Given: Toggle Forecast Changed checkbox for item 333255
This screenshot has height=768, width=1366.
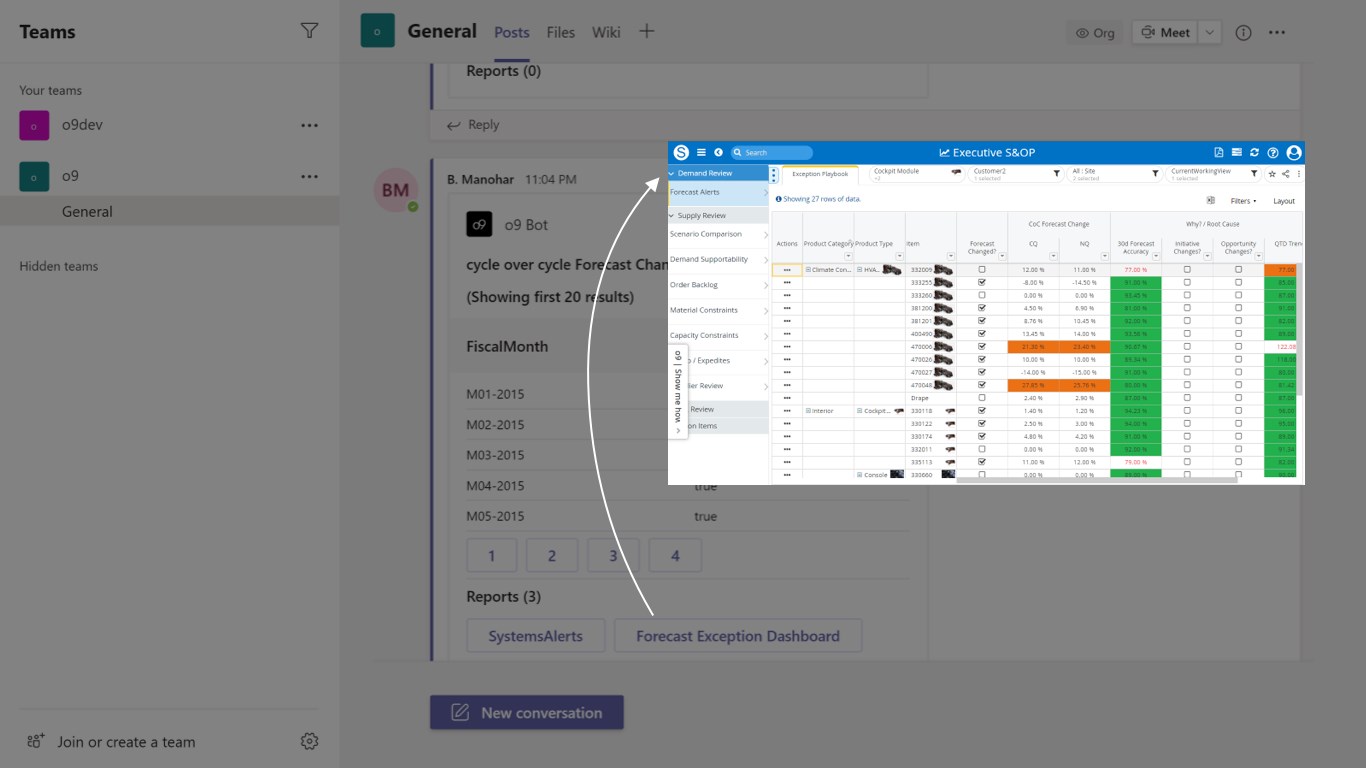Looking at the screenshot, I should click(982, 283).
